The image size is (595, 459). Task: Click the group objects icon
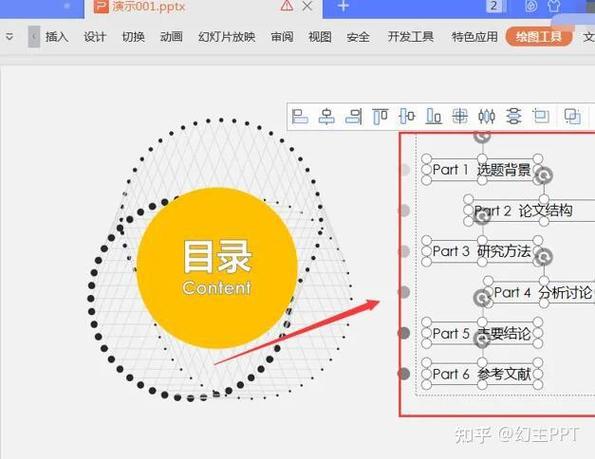(x=541, y=116)
